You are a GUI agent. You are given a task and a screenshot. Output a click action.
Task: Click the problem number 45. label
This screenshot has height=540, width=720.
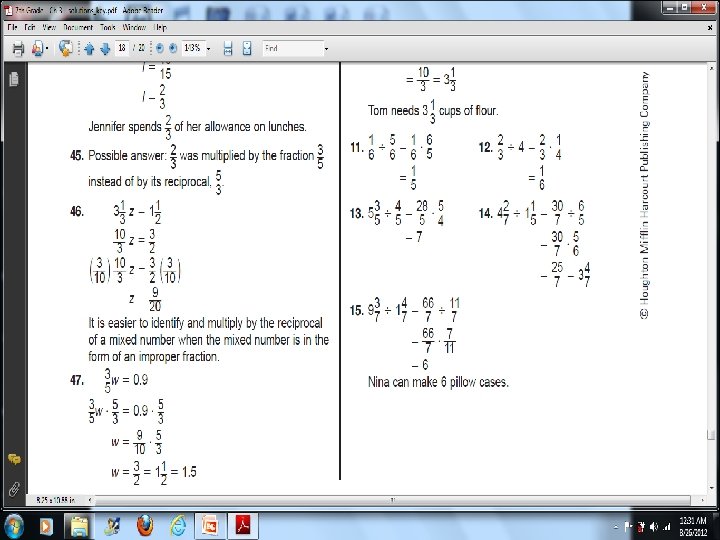pyautogui.click(x=77, y=156)
